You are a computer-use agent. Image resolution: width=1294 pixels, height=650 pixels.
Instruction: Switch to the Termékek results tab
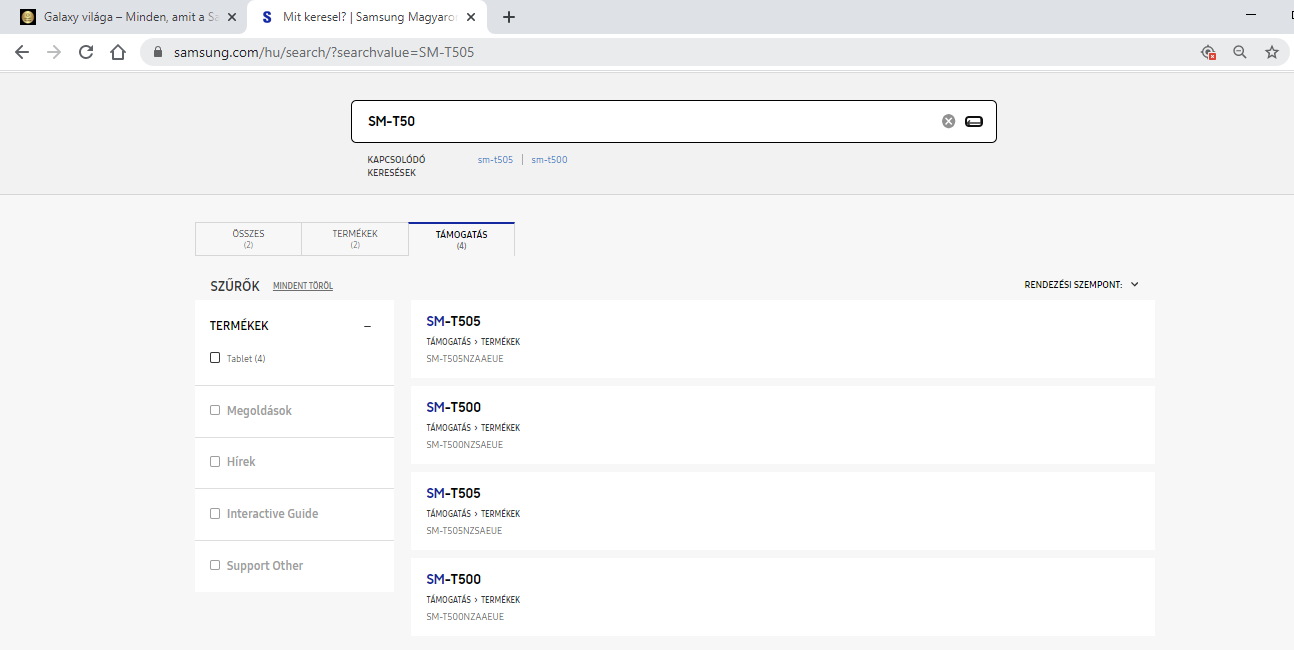355,239
